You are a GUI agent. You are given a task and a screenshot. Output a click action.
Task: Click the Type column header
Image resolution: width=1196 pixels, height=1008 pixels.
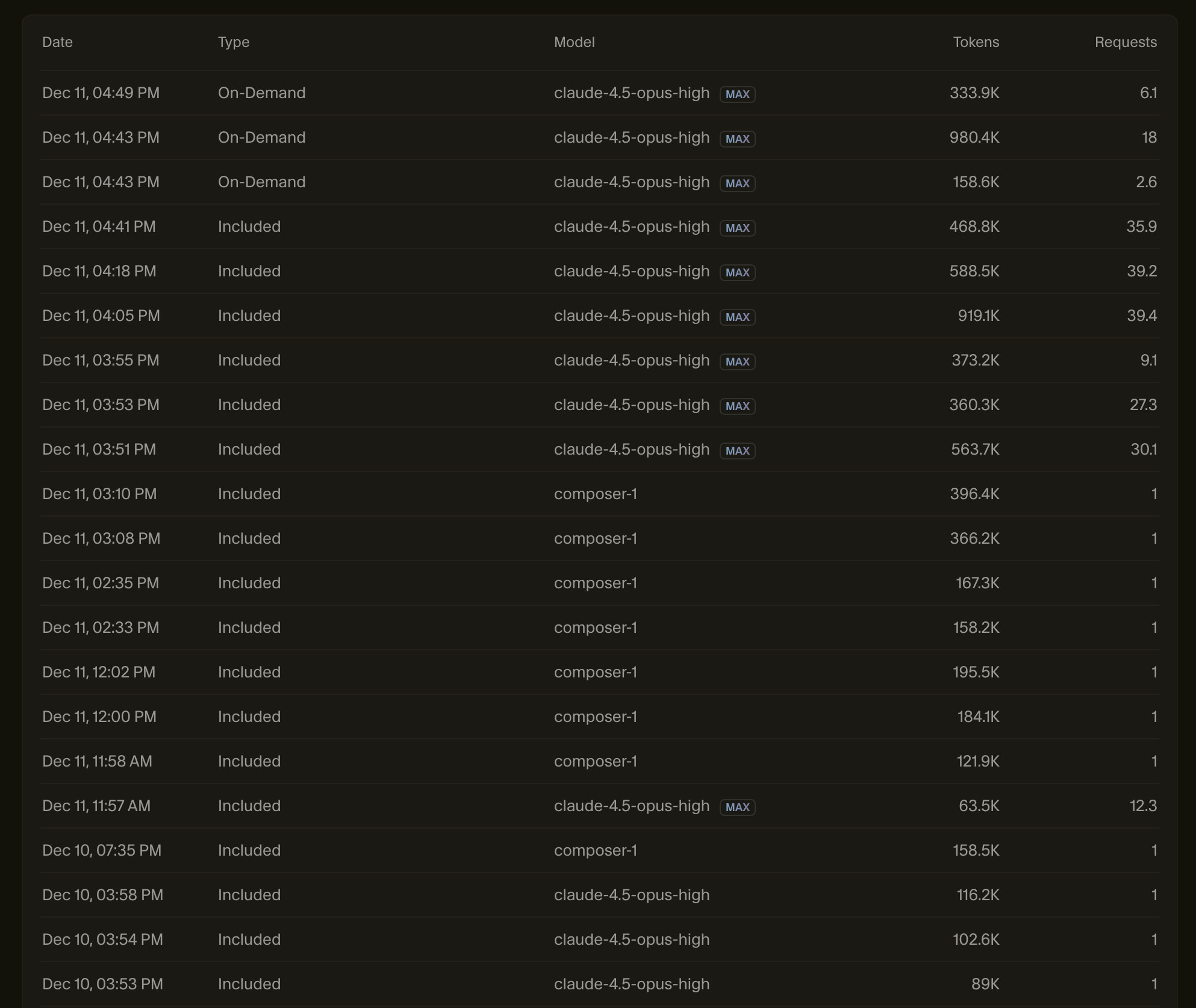[234, 42]
